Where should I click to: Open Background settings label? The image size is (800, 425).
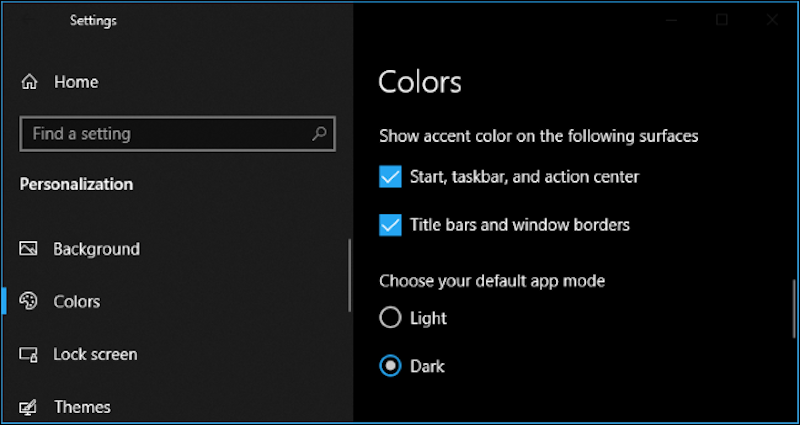tap(96, 249)
